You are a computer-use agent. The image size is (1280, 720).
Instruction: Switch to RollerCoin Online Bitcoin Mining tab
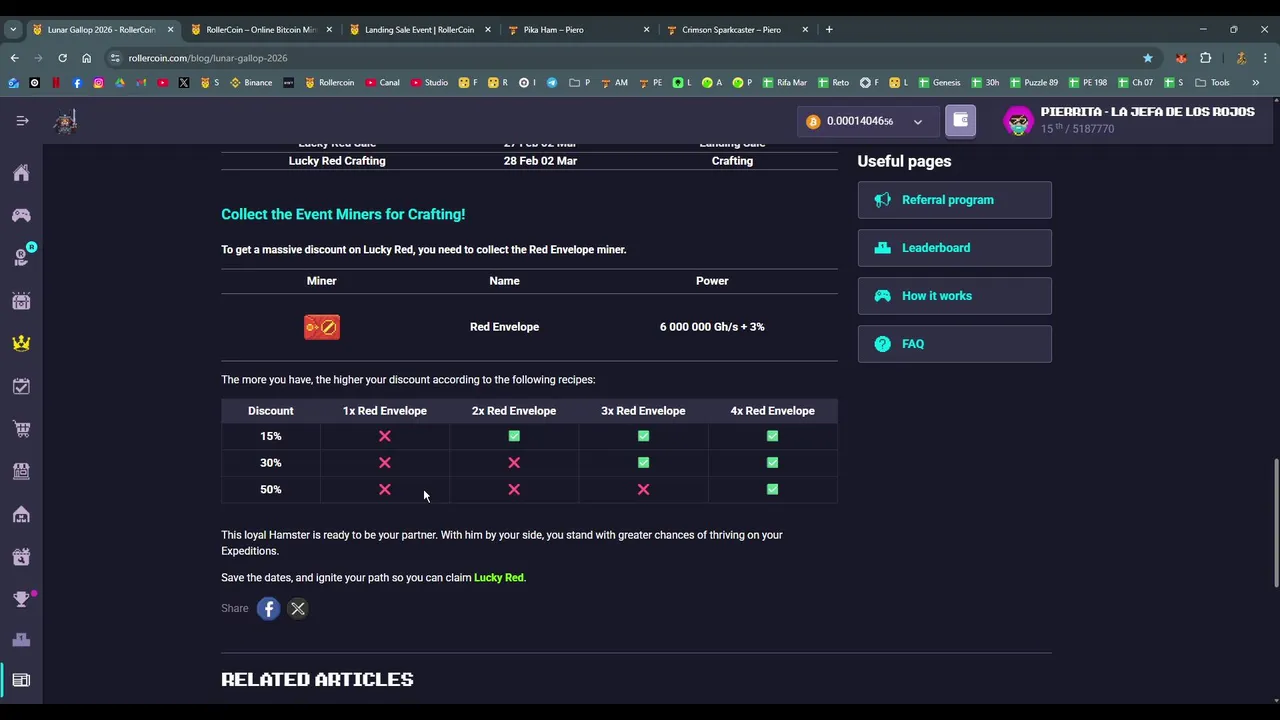click(261, 30)
